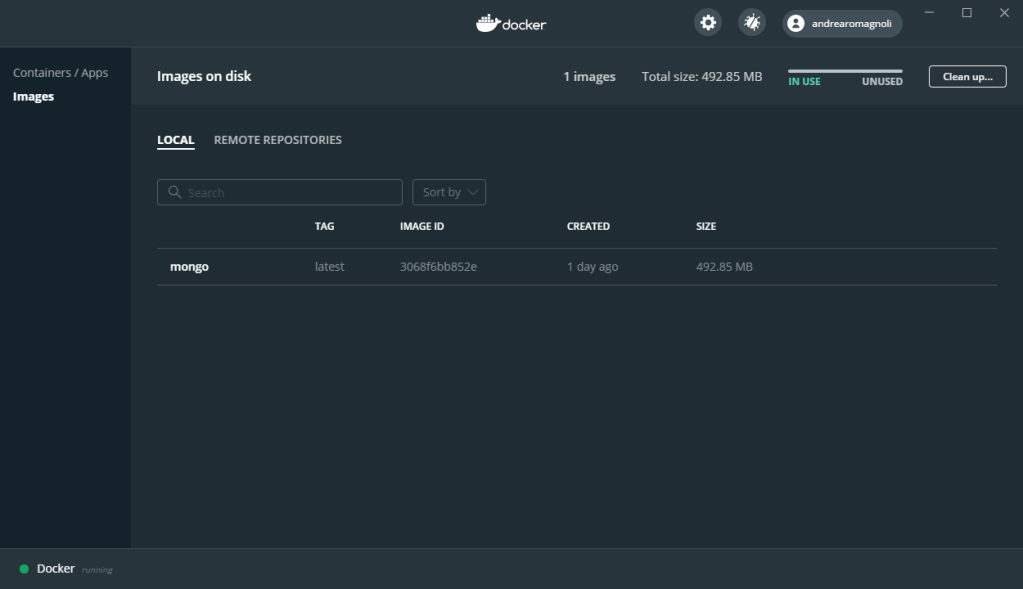This screenshot has height=589, width=1023.
Task: Focus the image Search field
Action: pyautogui.click(x=280, y=192)
